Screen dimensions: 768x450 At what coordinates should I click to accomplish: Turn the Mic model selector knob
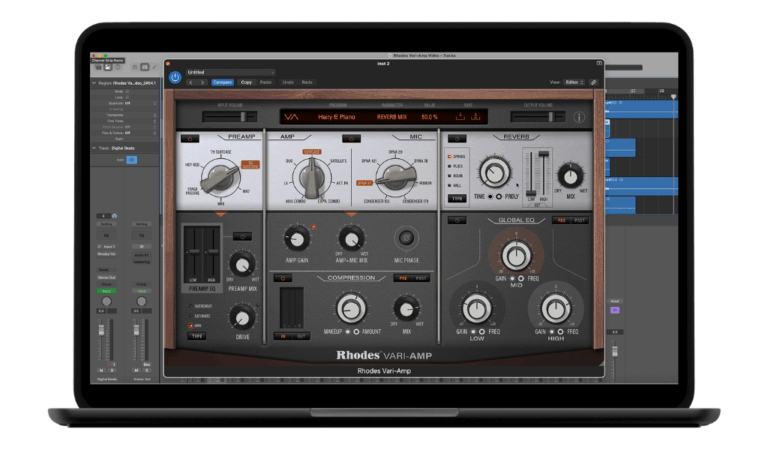395,177
